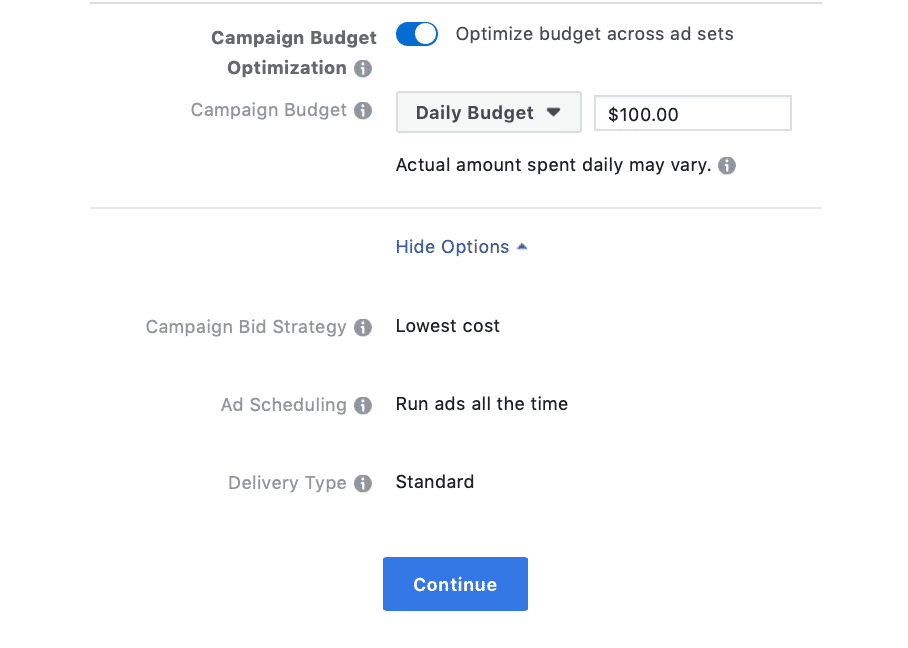
Task: Collapse options using the Hide Options arrow
Action: (522, 247)
